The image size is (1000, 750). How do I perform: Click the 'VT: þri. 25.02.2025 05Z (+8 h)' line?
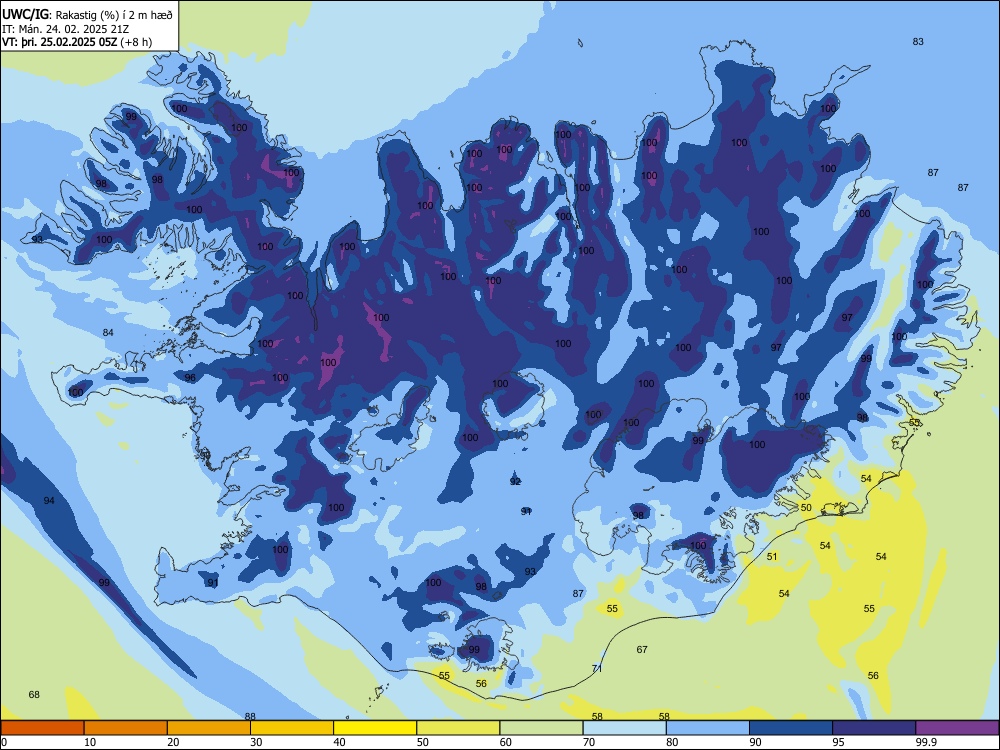[x=77, y=42]
